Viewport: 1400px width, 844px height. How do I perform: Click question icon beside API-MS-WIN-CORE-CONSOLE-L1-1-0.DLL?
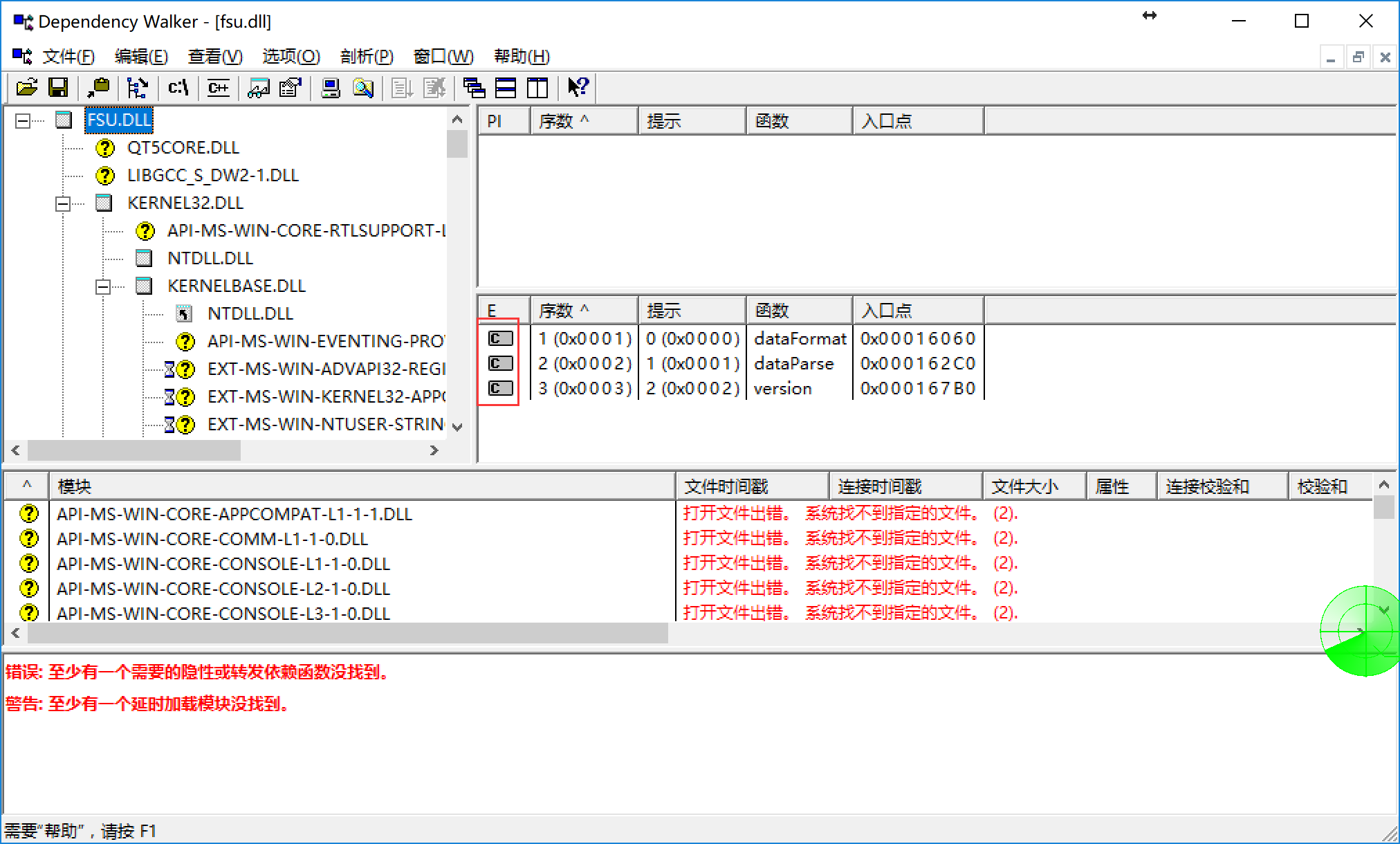click(29, 563)
